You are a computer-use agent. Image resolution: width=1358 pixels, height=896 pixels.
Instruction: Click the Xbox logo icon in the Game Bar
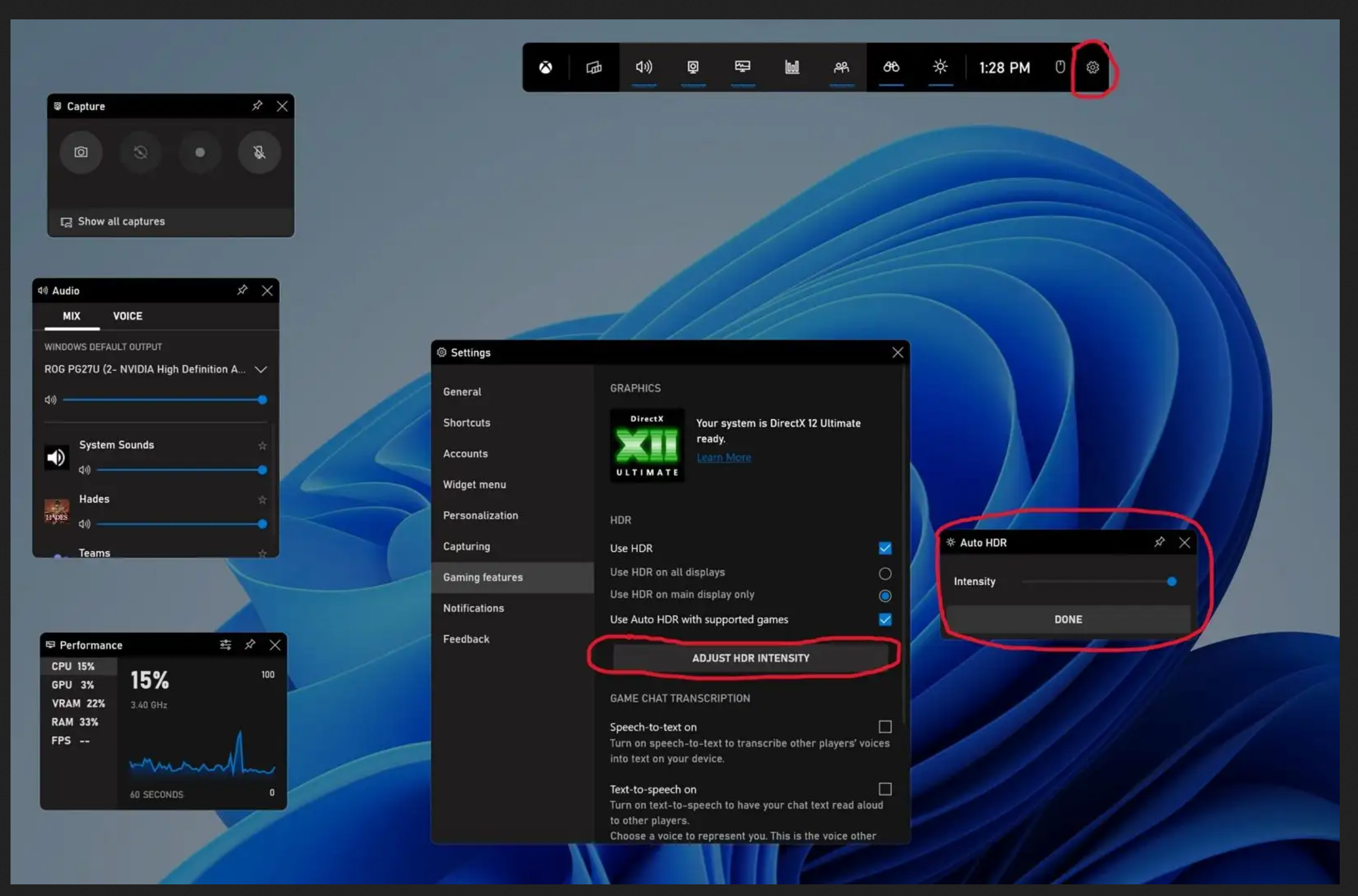[x=546, y=68]
